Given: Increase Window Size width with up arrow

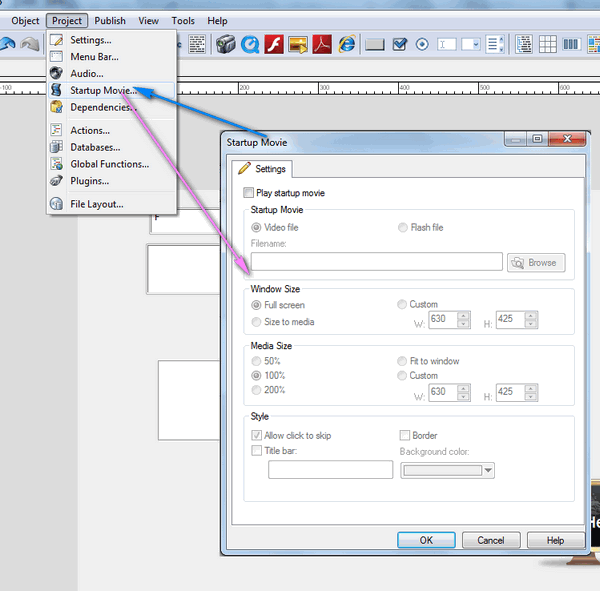Looking at the screenshot, I should pyautogui.click(x=463, y=316).
